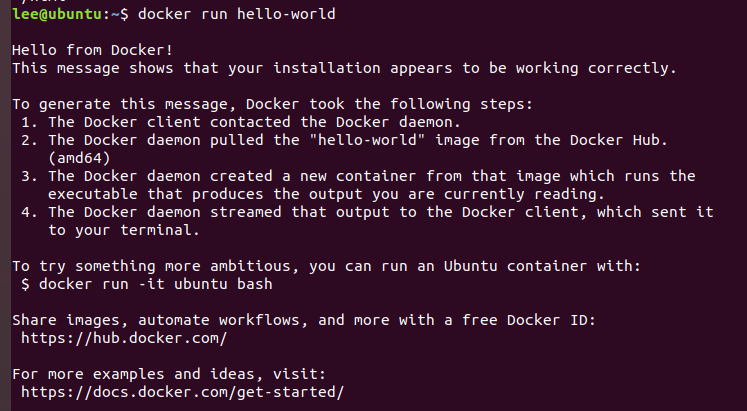
Task: Click the 'to your terminal.' line
Action: [124, 231]
